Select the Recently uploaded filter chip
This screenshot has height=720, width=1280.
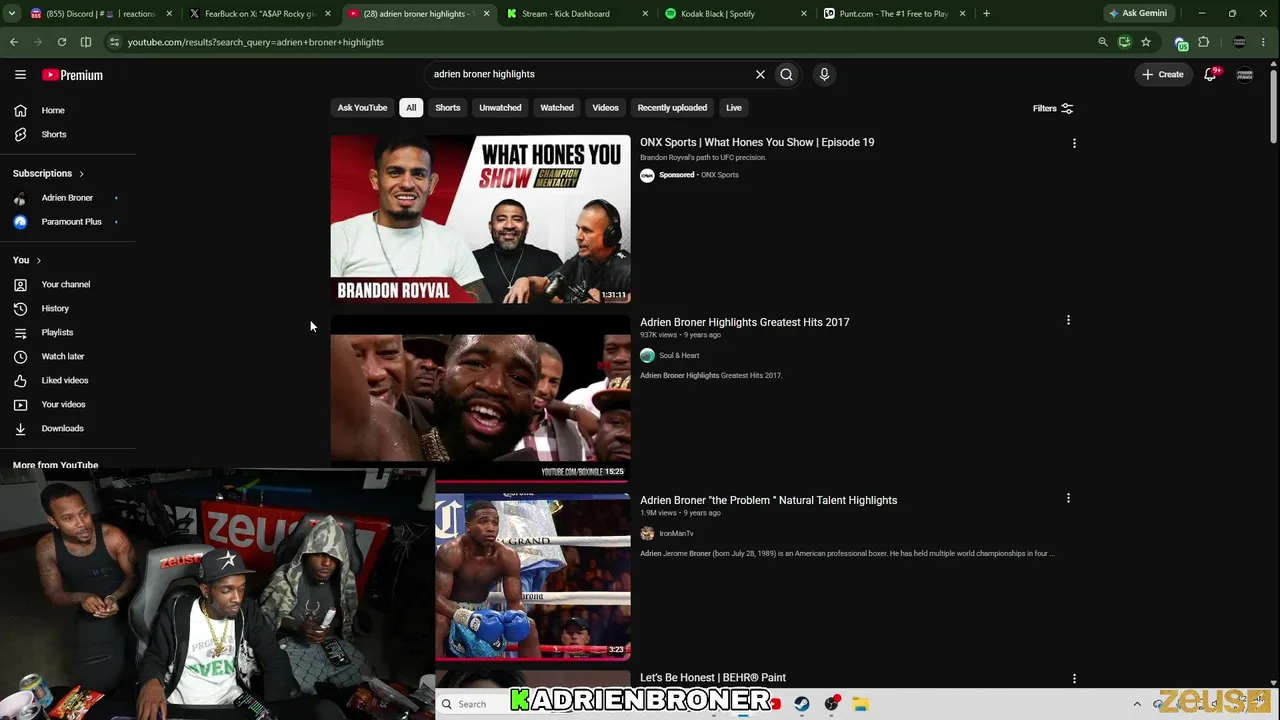672,108
